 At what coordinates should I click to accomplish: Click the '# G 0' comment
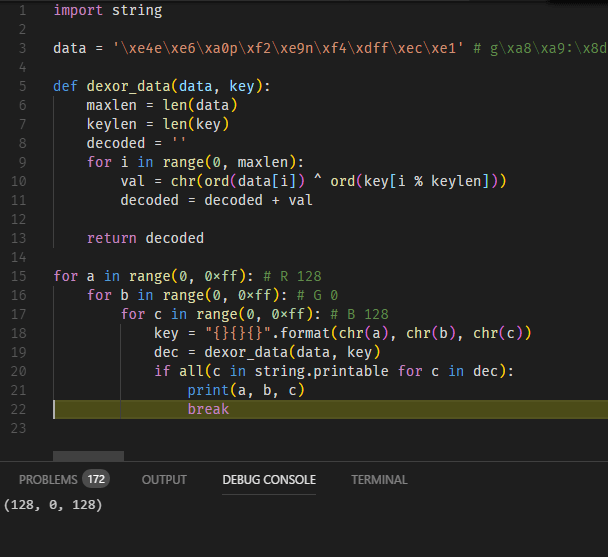(318, 295)
